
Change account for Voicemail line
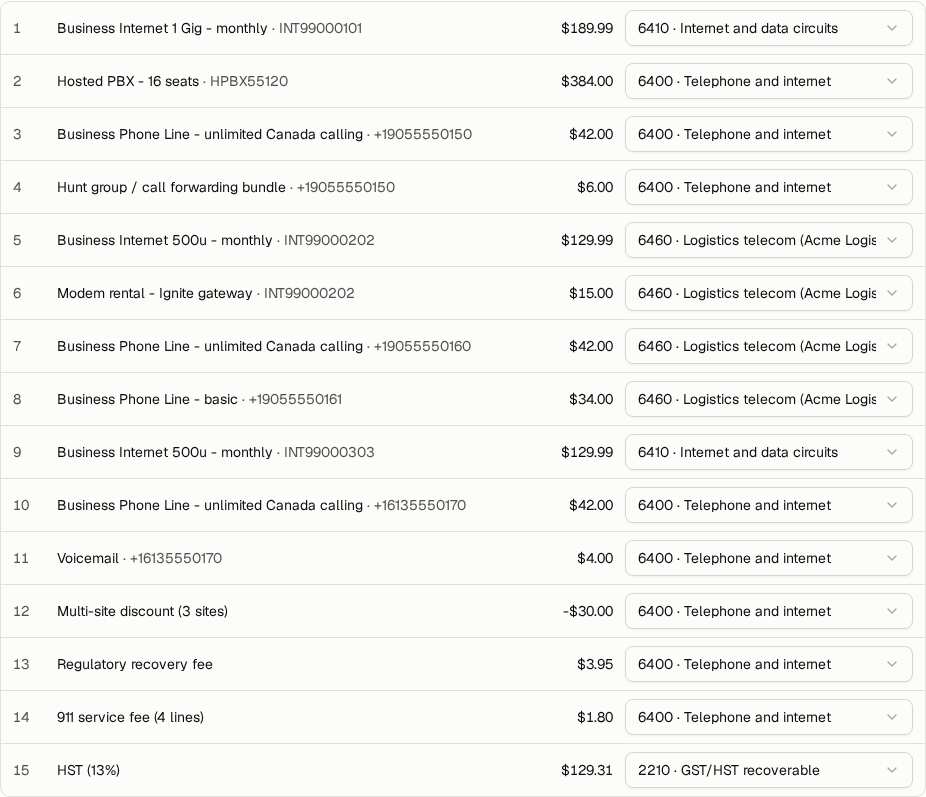tap(768, 558)
